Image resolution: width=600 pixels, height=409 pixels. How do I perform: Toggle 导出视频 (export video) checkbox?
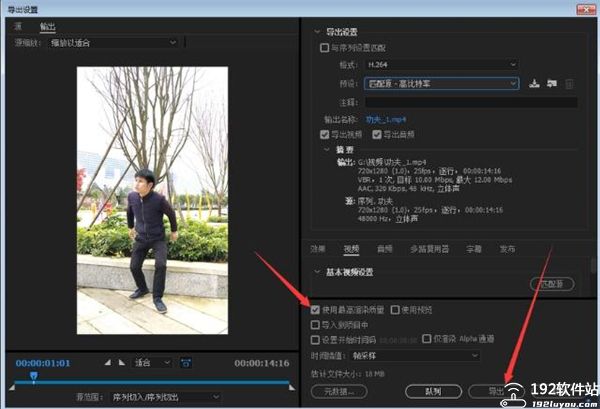point(324,134)
